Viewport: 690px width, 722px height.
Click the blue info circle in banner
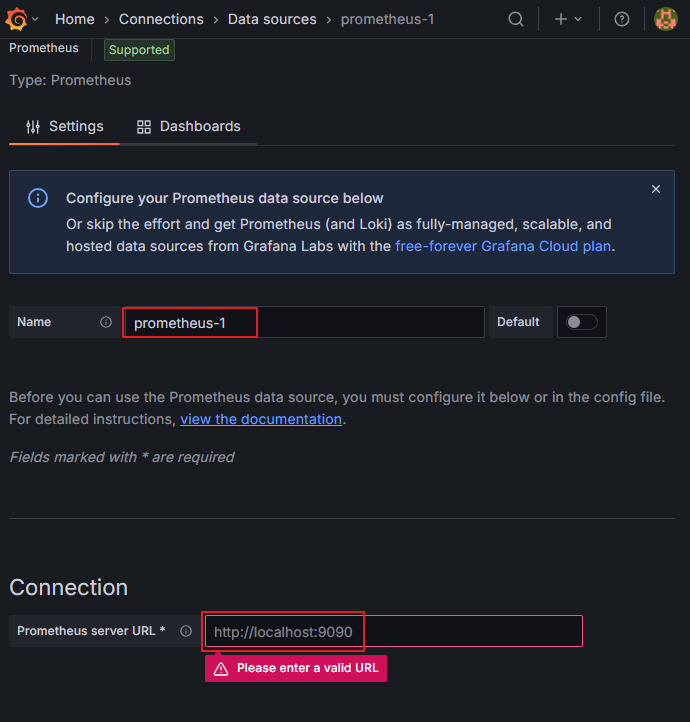(x=38, y=198)
